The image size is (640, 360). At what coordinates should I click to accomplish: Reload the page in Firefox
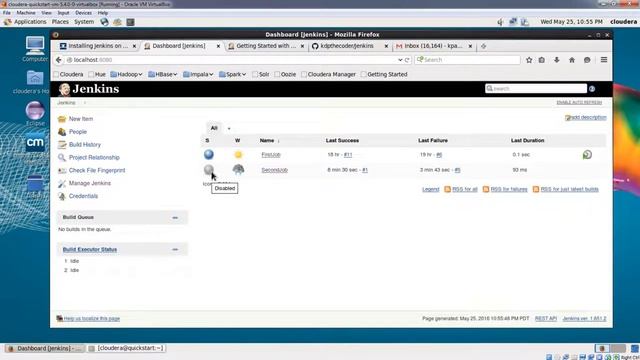click(407, 60)
